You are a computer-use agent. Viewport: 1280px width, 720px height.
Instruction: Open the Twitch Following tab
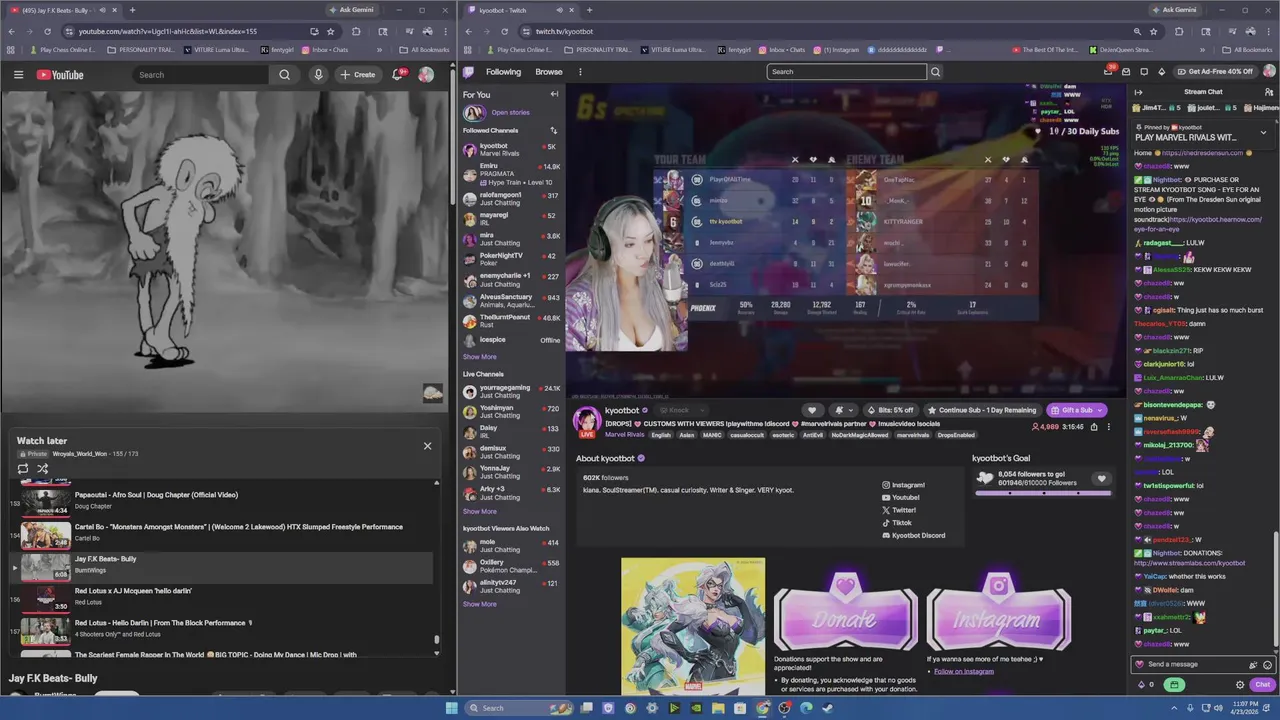pos(503,72)
